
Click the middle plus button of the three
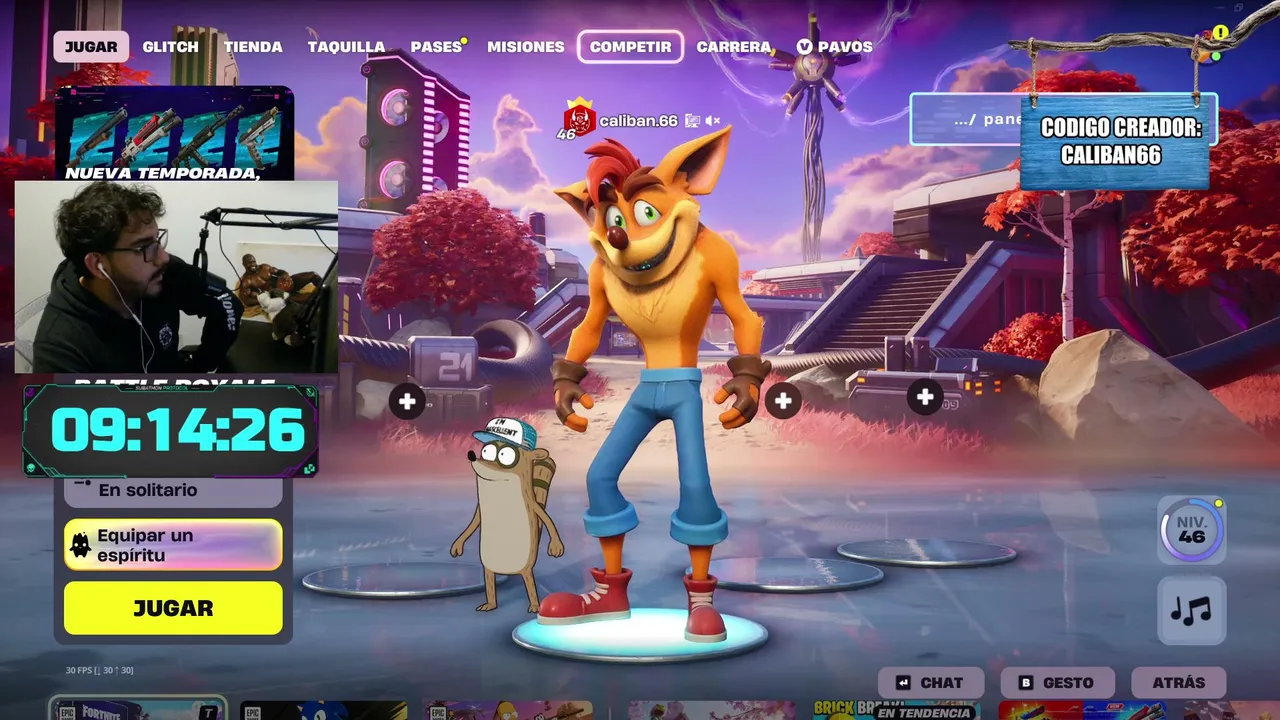coord(783,402)
